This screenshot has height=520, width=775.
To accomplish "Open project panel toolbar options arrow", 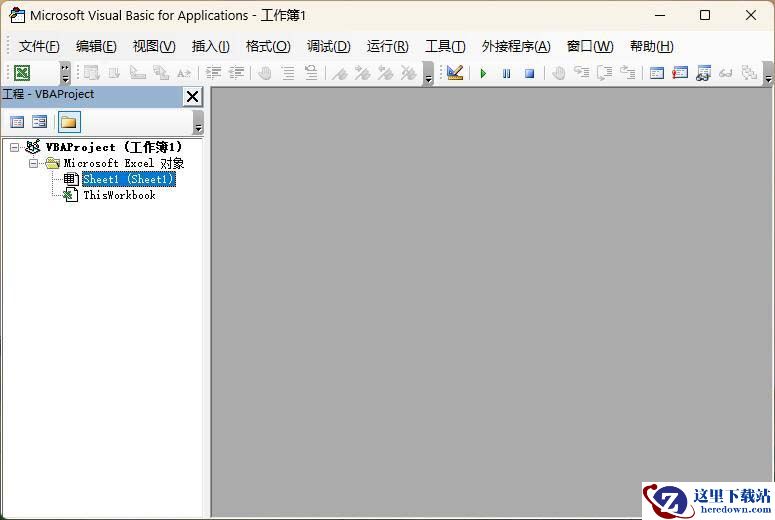I will [x=198, y=122].
